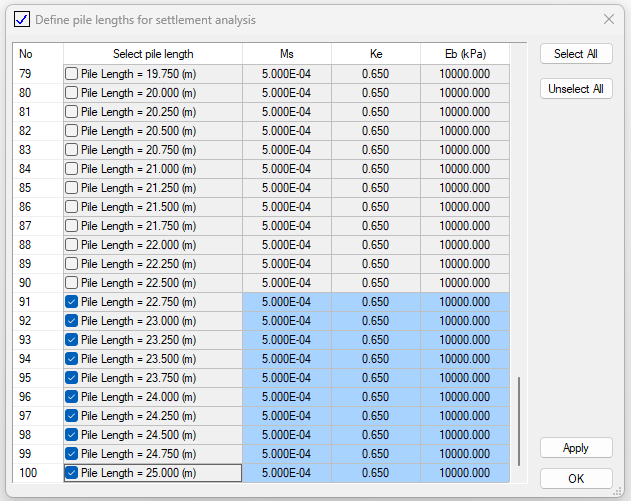Select the Eb cell in row 91
This screenshot has width=631, height=501.
[465, 302]
